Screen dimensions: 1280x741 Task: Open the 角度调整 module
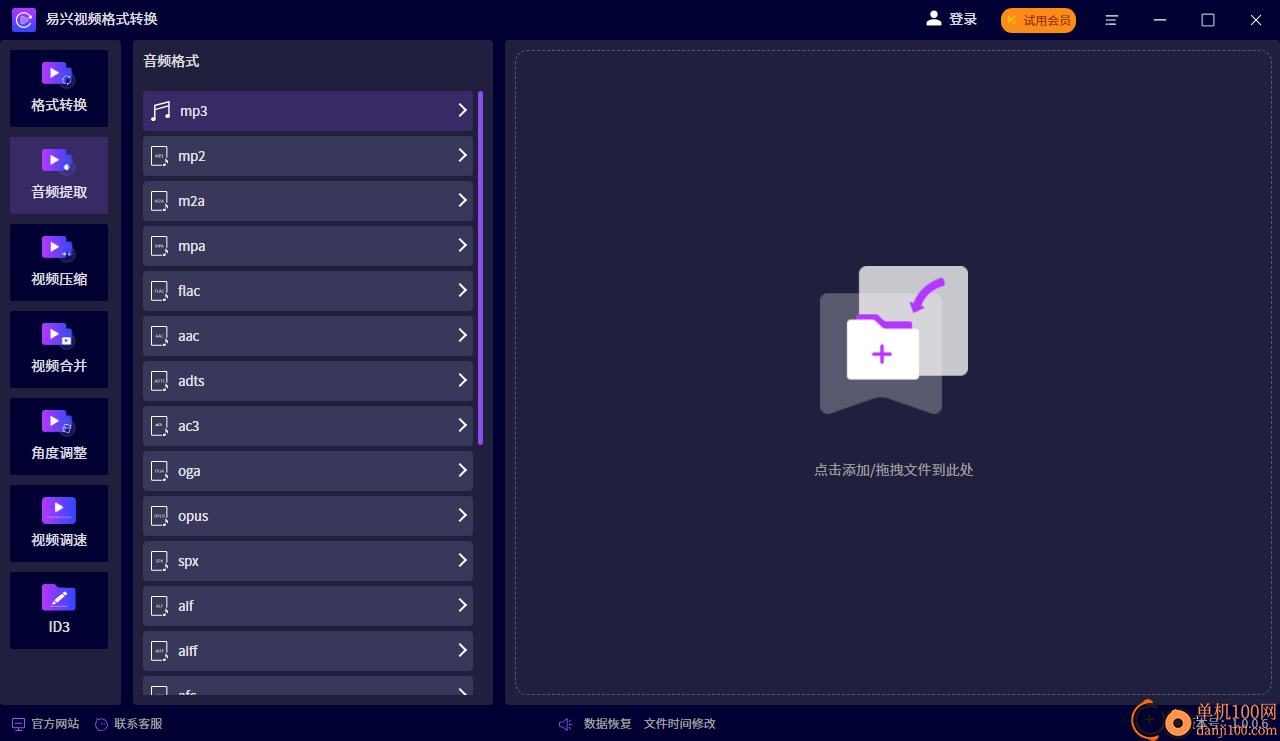[59, 436]
